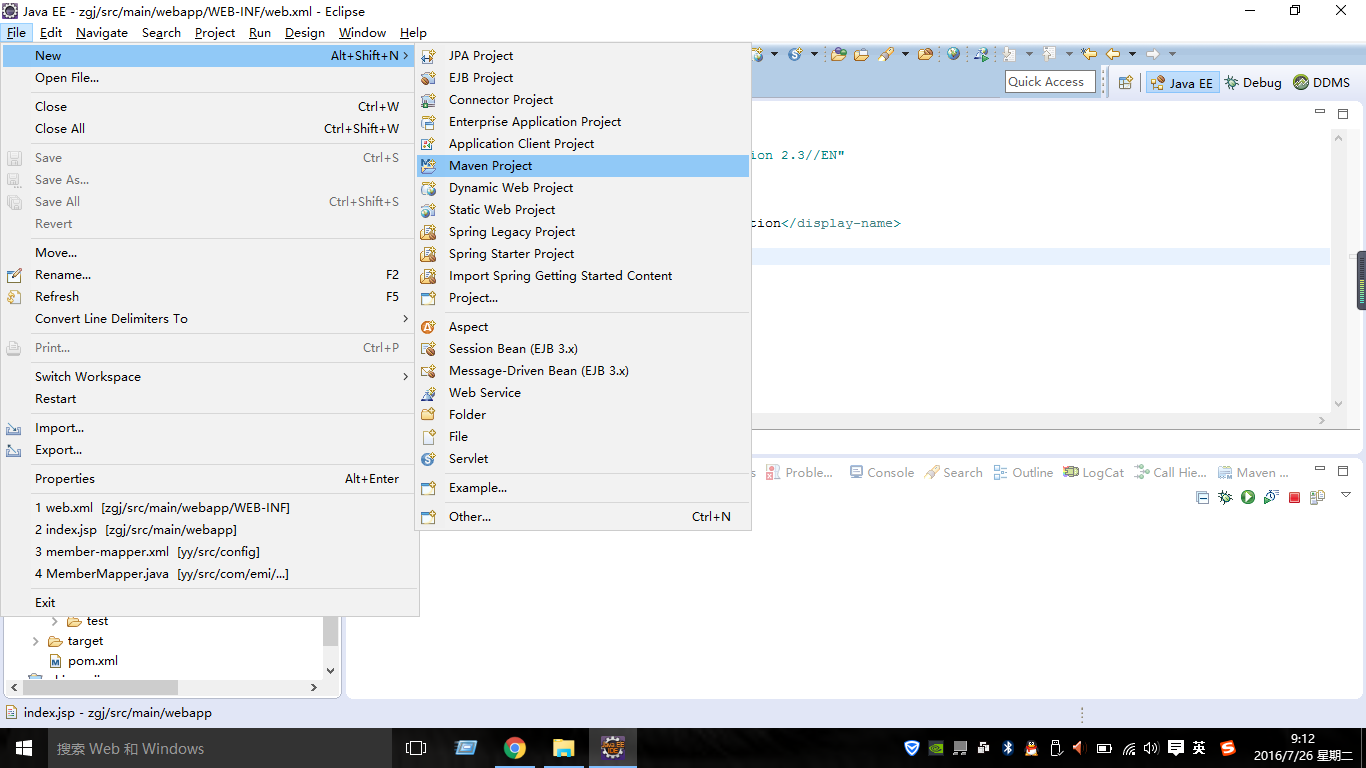Click the last edit location toolbar icon
Viewport: 1366px width, 768px height.
(x=1089, y=54)
